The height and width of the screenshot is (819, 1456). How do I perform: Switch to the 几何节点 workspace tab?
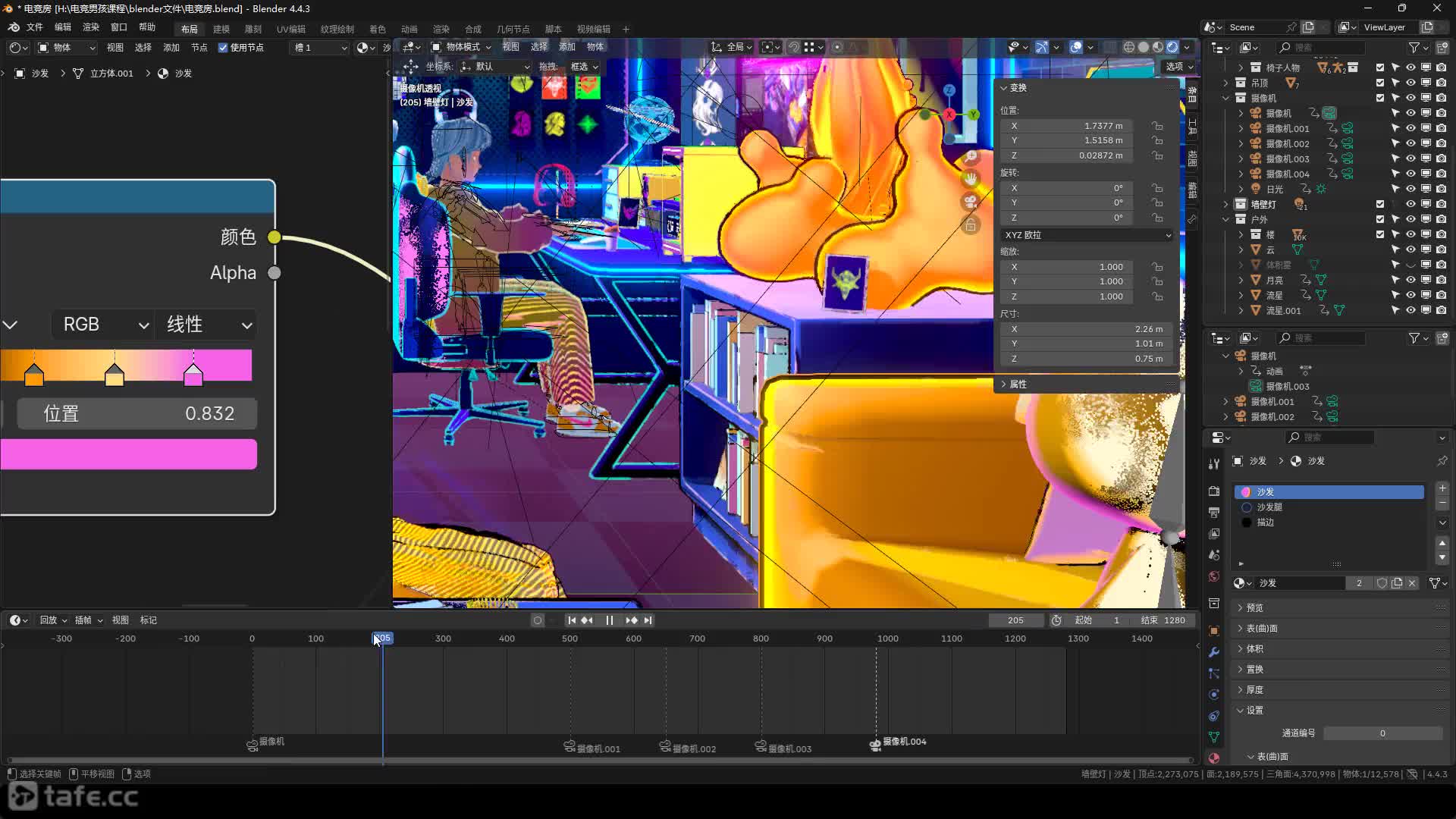513,29
